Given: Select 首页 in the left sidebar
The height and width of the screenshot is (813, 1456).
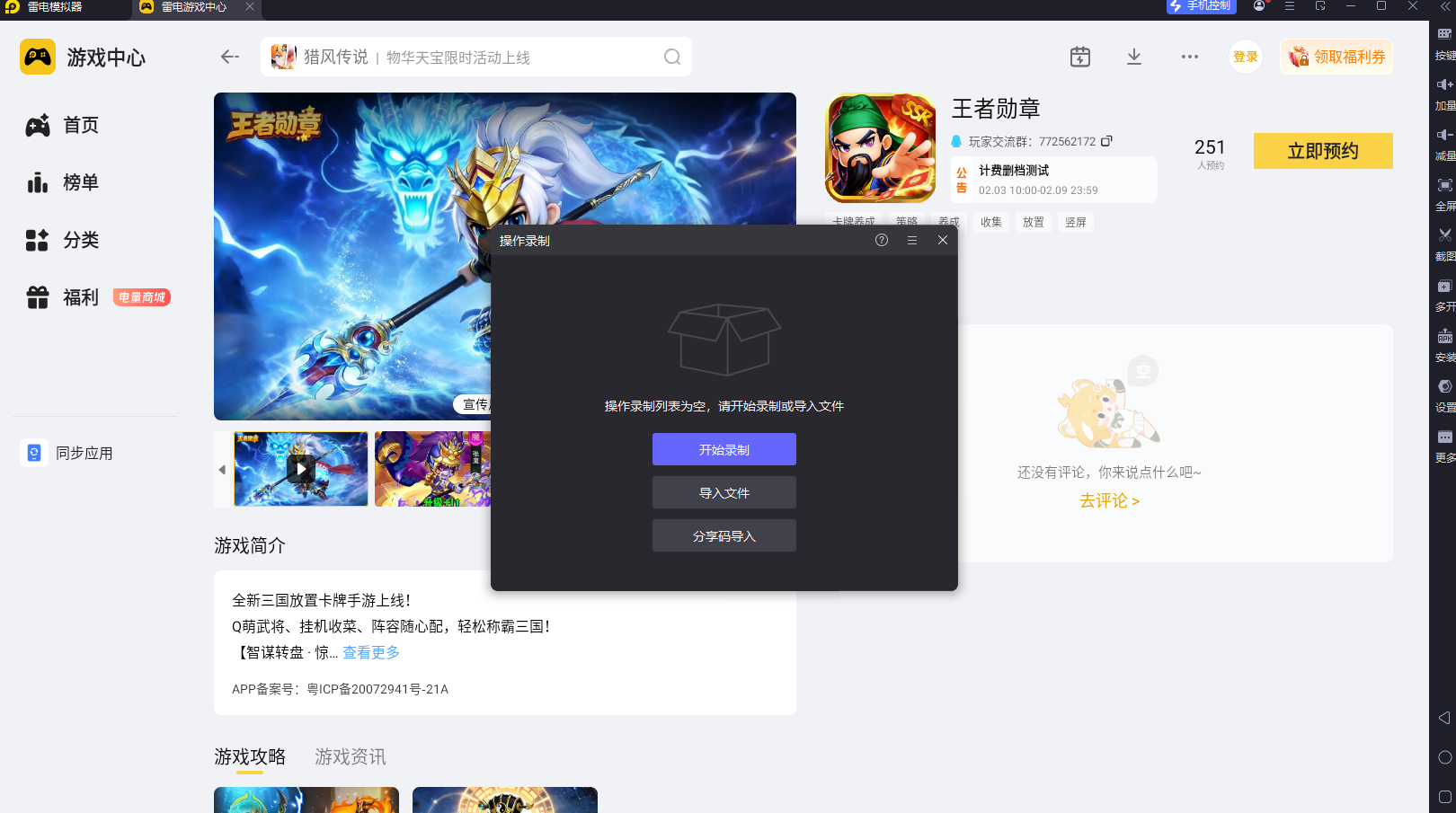Looking at the screenshot, I should pyautogui.click(x=63, y=125).
